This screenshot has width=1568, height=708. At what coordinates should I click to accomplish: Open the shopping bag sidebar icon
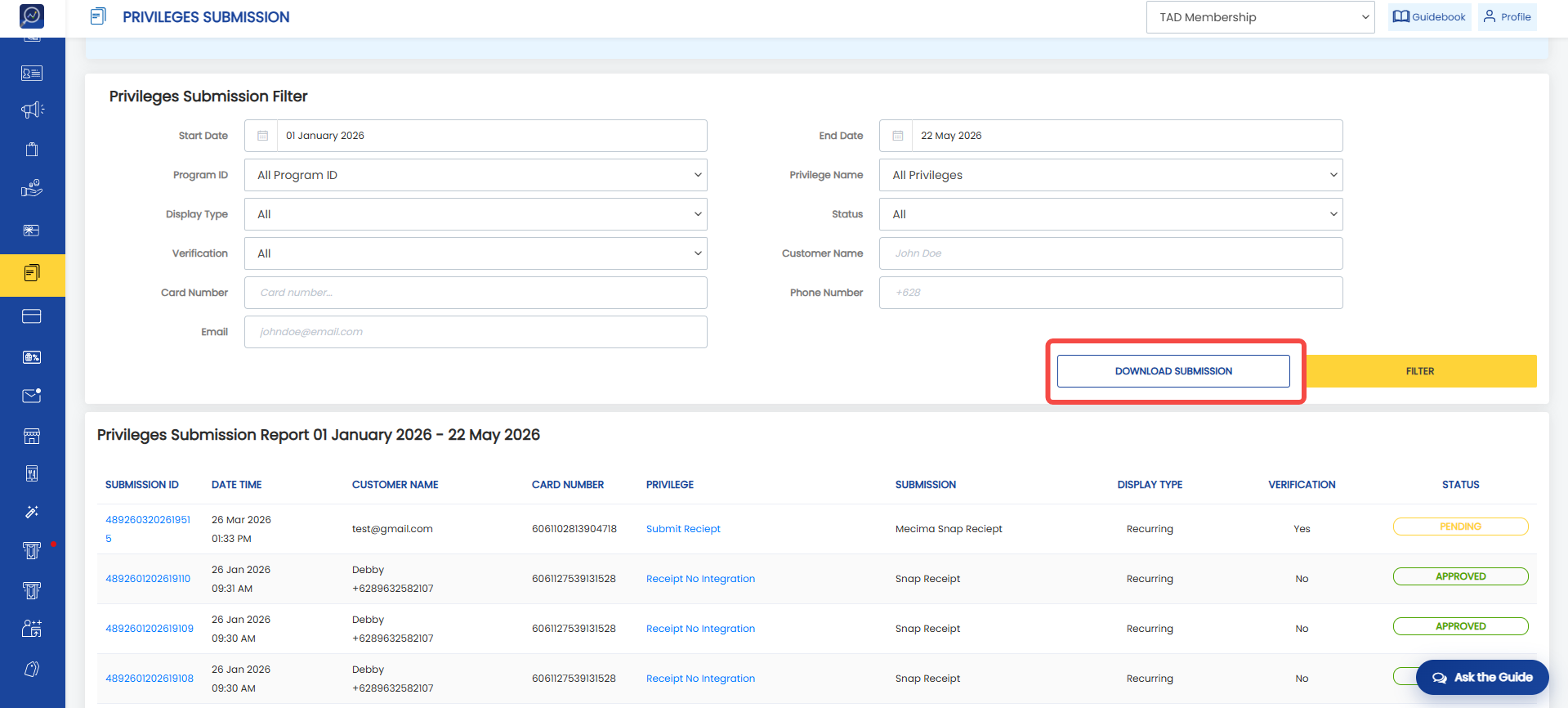click(x=32, y=149)
